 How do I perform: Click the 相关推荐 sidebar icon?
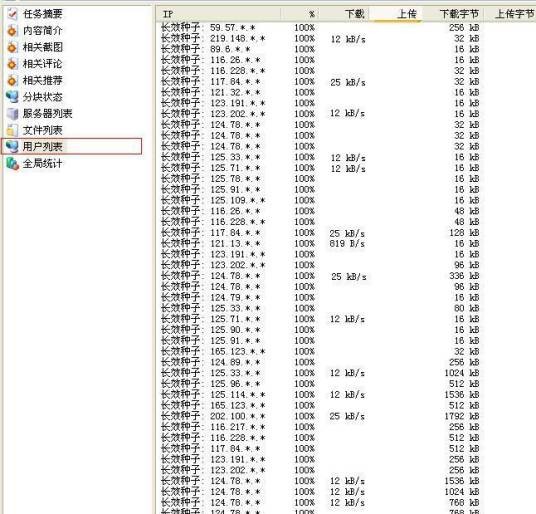tap(12, 80)
